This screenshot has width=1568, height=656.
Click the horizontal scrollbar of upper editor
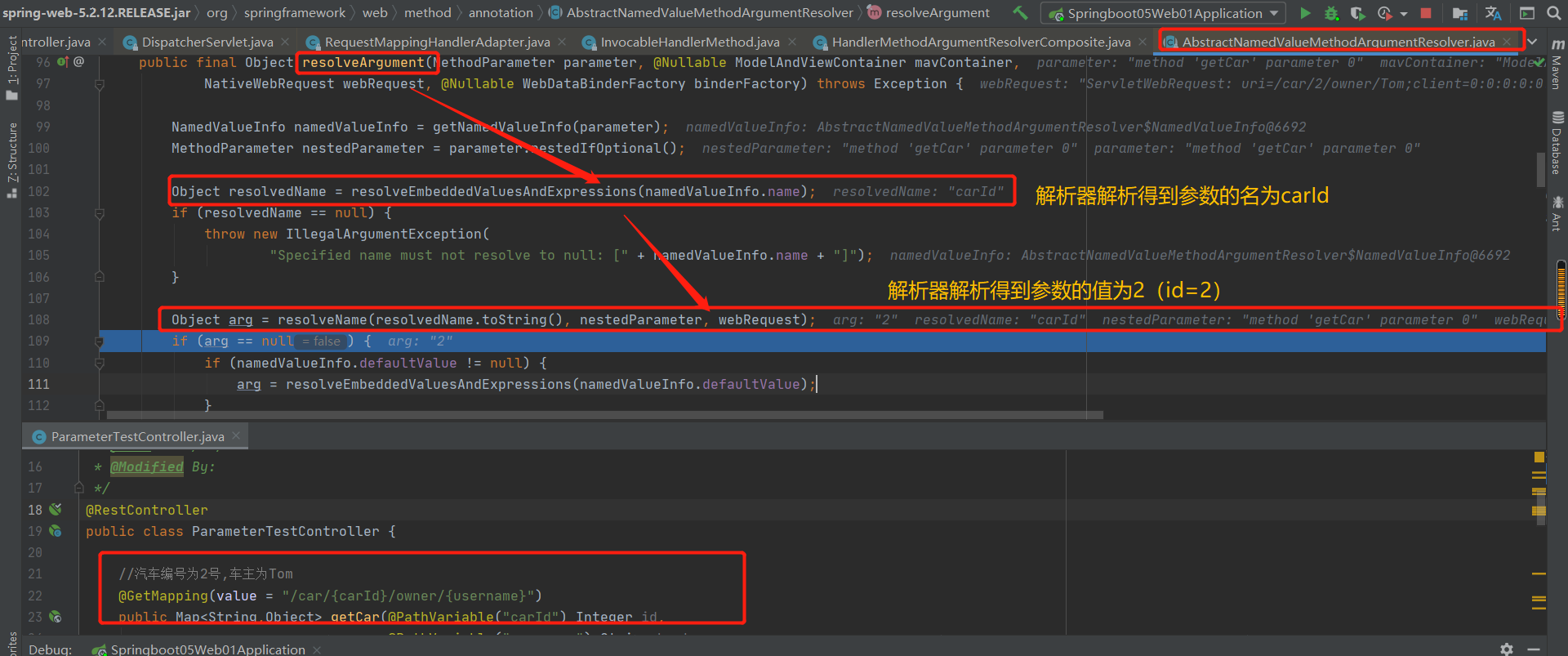click(x=604, y=415)
